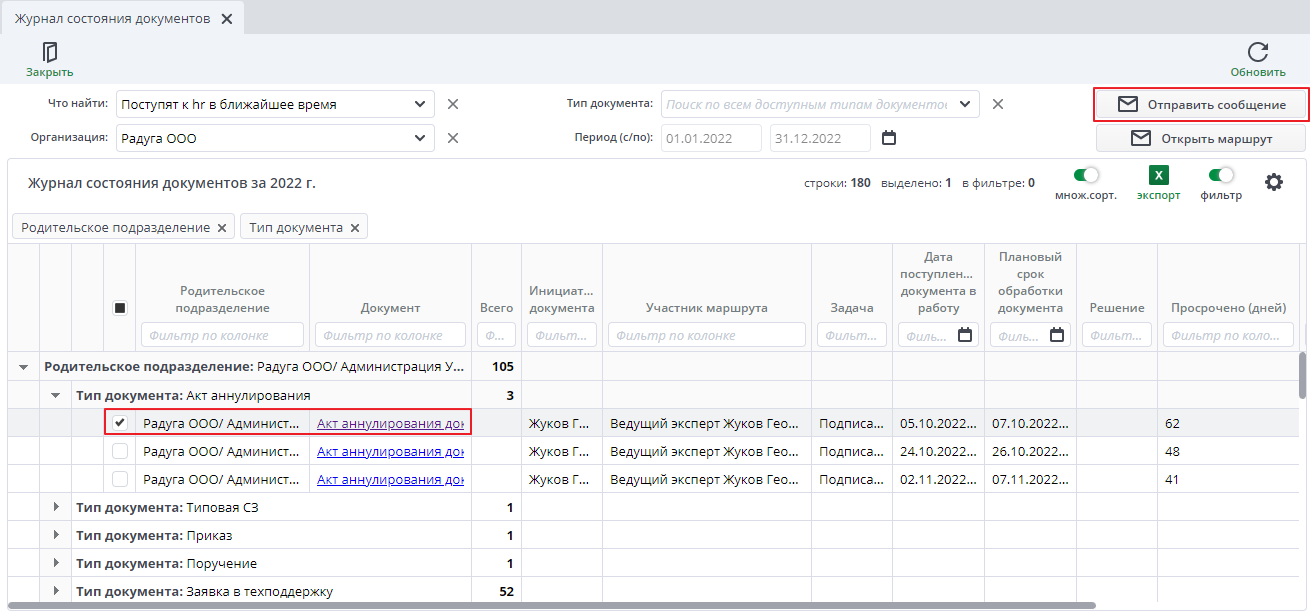1310x611 pixels.
Task: Toggle the фильтр switch
Action: coord(1221,175)
